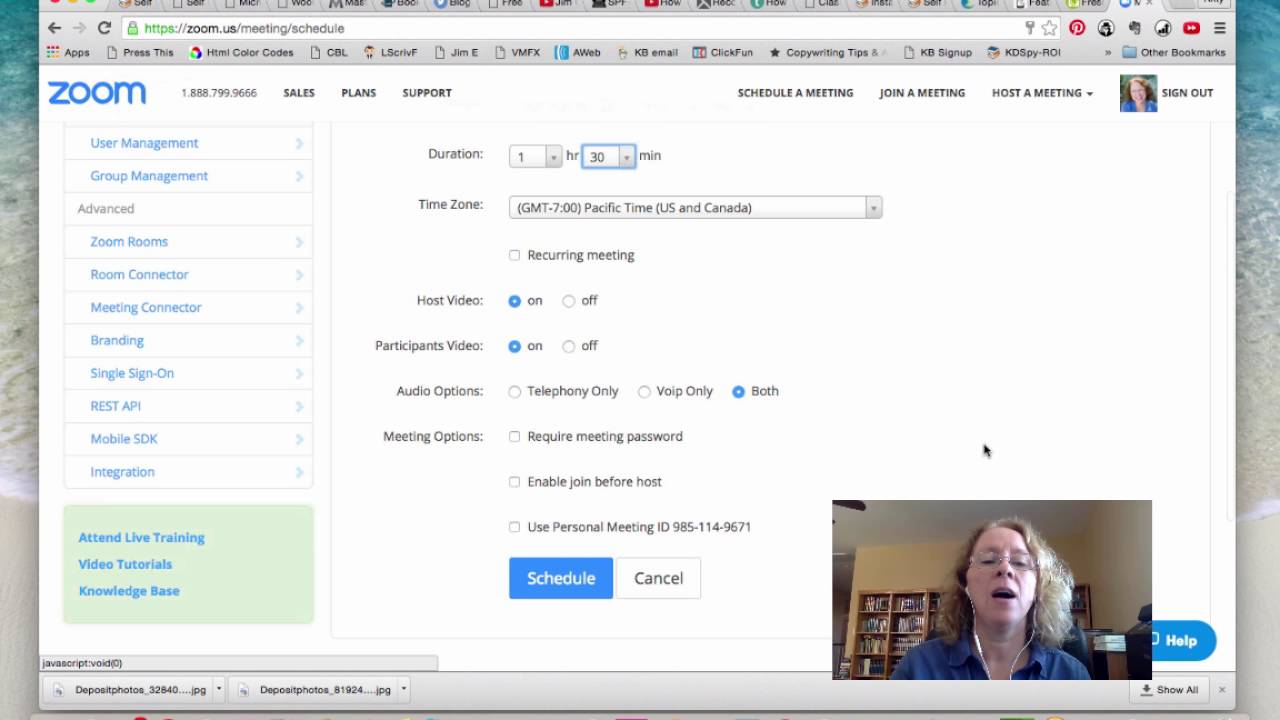This screenshot has height=720, width=1280.
Task: Click the blue Schedule button
Action: 561,578
